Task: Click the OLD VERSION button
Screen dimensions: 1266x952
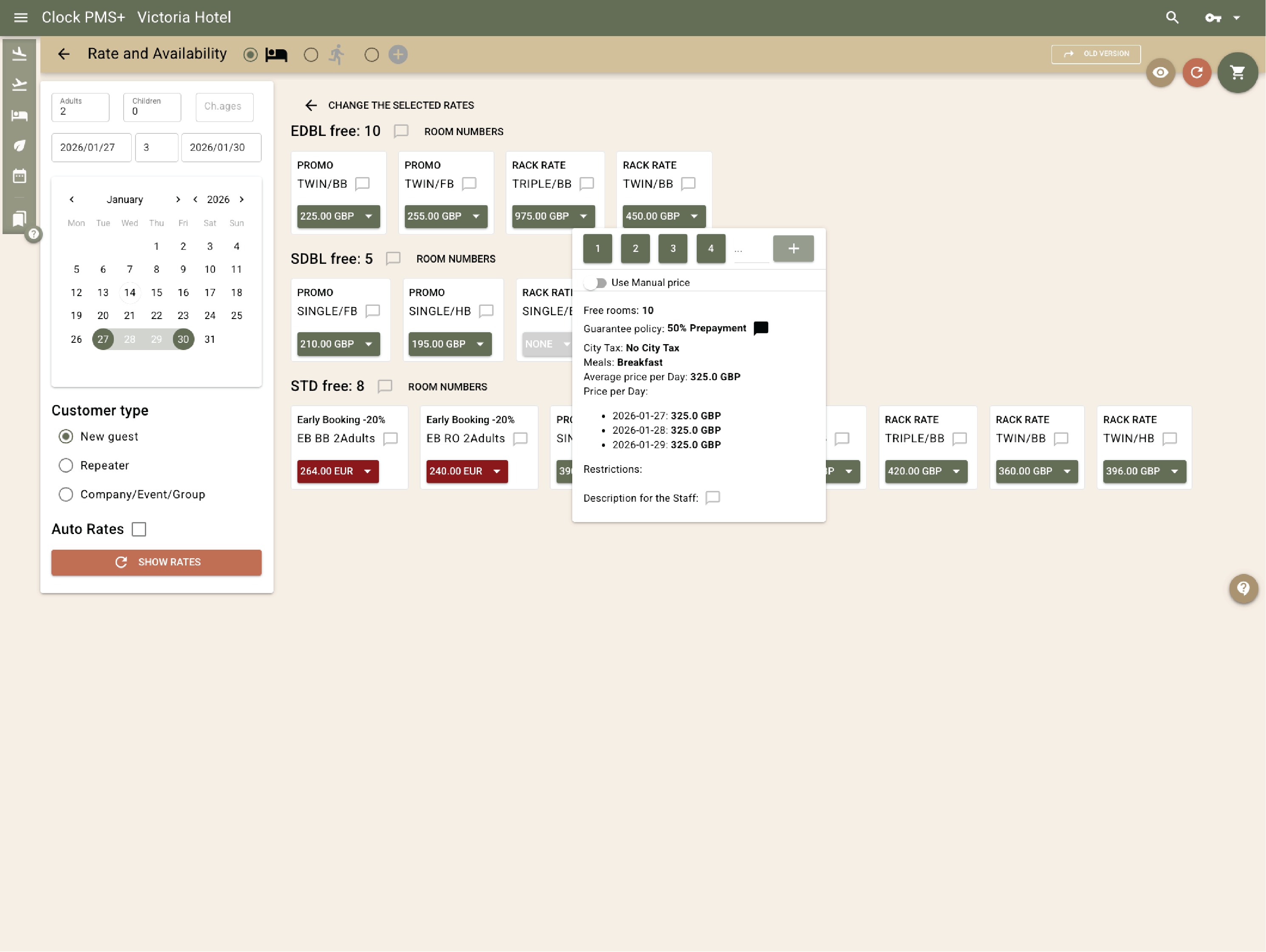Action: 1096,54
